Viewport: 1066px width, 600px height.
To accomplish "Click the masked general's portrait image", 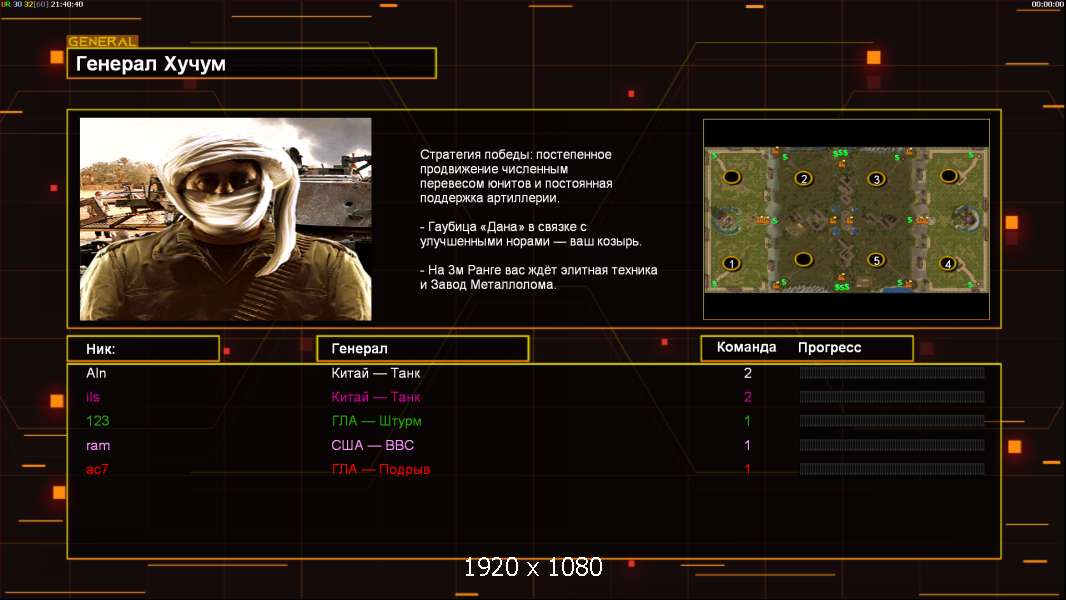I will (226, 219).
